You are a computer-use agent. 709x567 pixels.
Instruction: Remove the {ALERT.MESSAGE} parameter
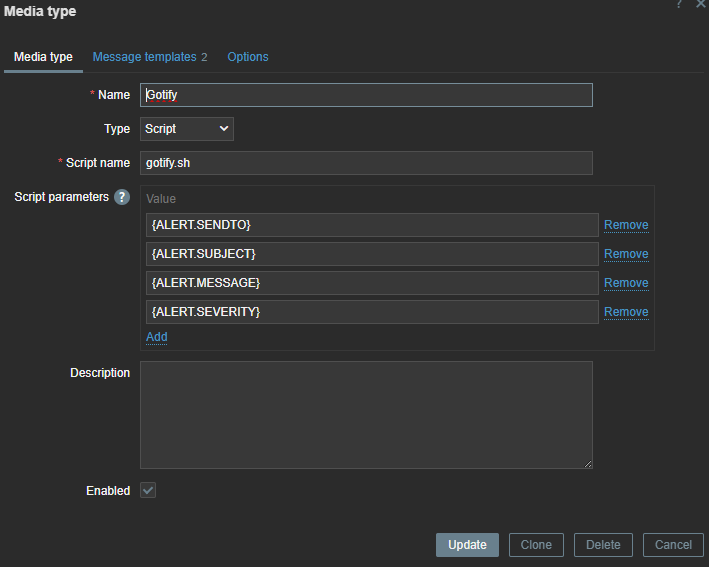(626, 283)
